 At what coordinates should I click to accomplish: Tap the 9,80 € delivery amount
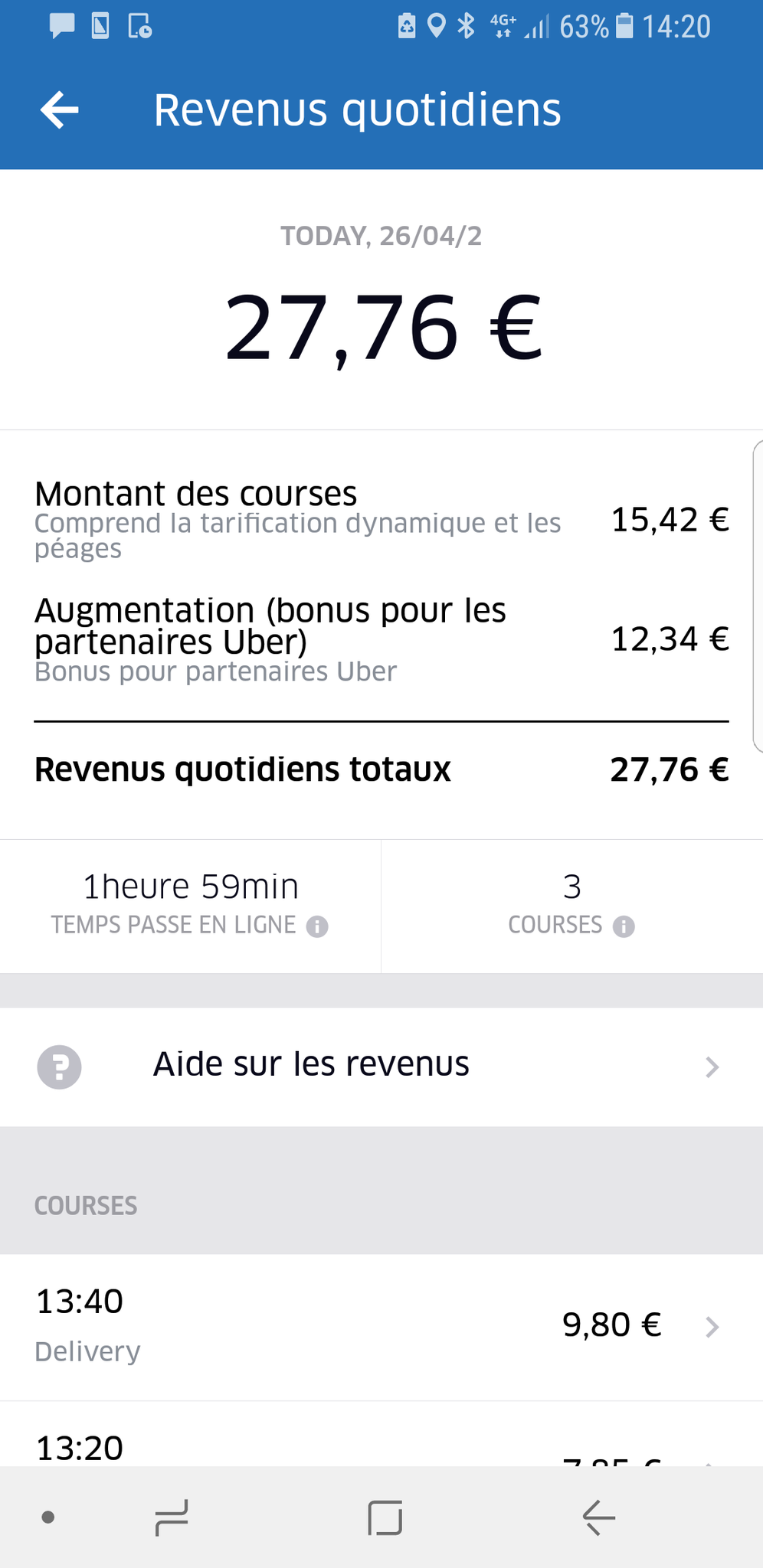611,1325
